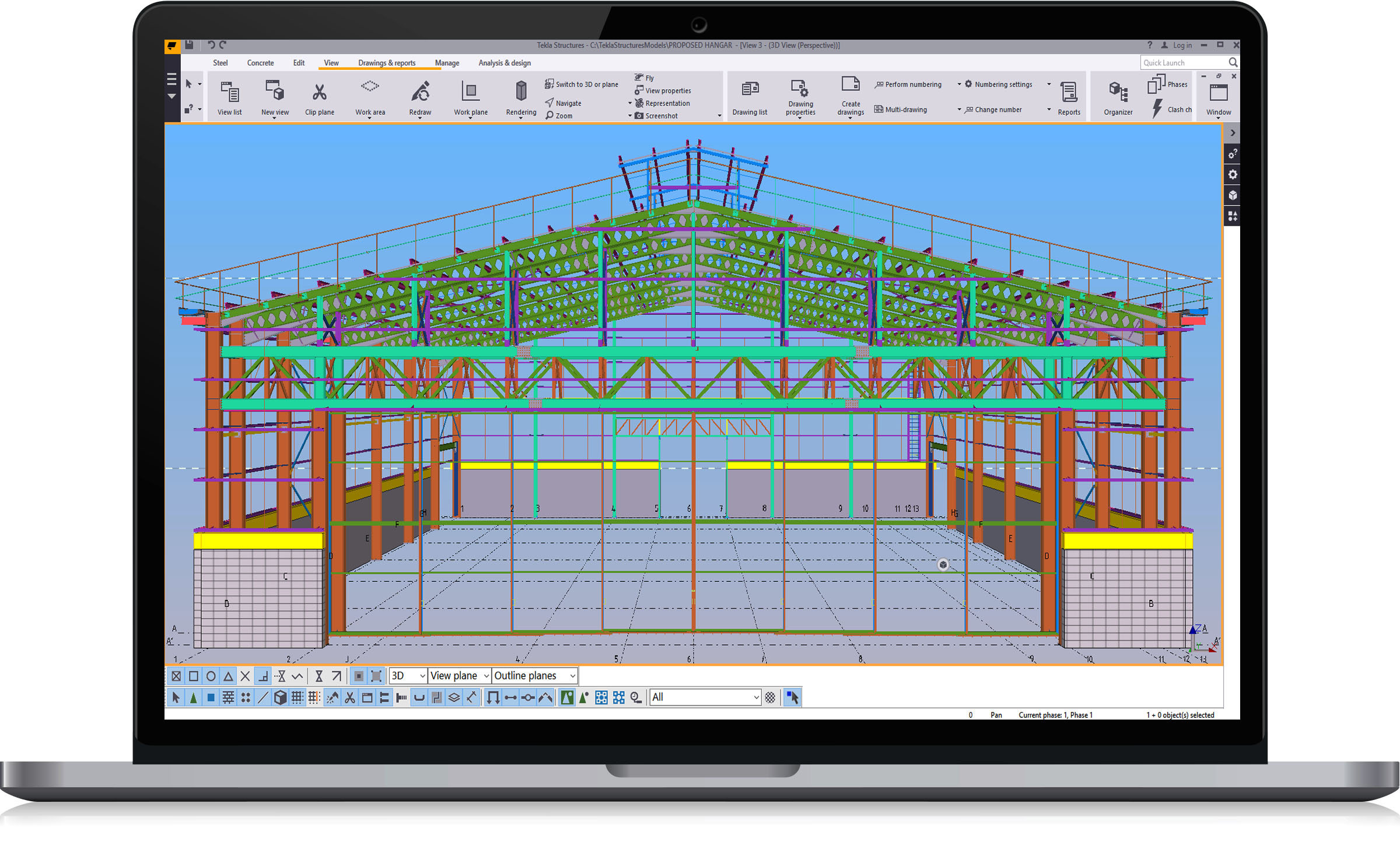This screenshot has height=842, width=1400.
Task: Click the Work area button
Action: tap(370, 97)
